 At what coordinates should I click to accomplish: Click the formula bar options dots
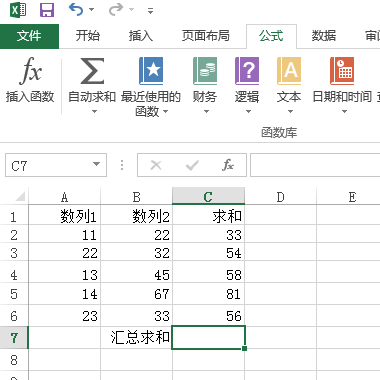(x=122, y=165)
